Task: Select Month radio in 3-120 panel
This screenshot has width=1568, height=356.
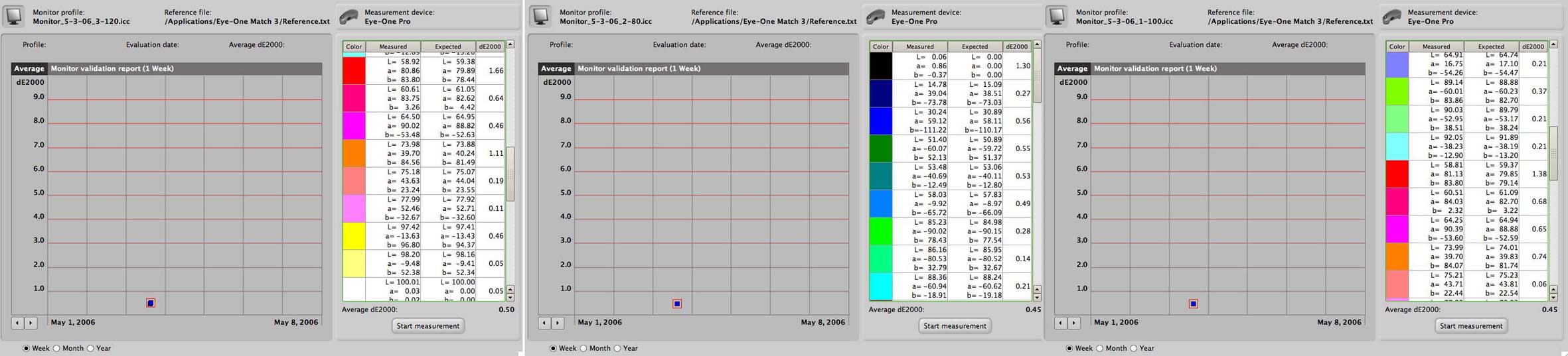Action: [56, 348]
